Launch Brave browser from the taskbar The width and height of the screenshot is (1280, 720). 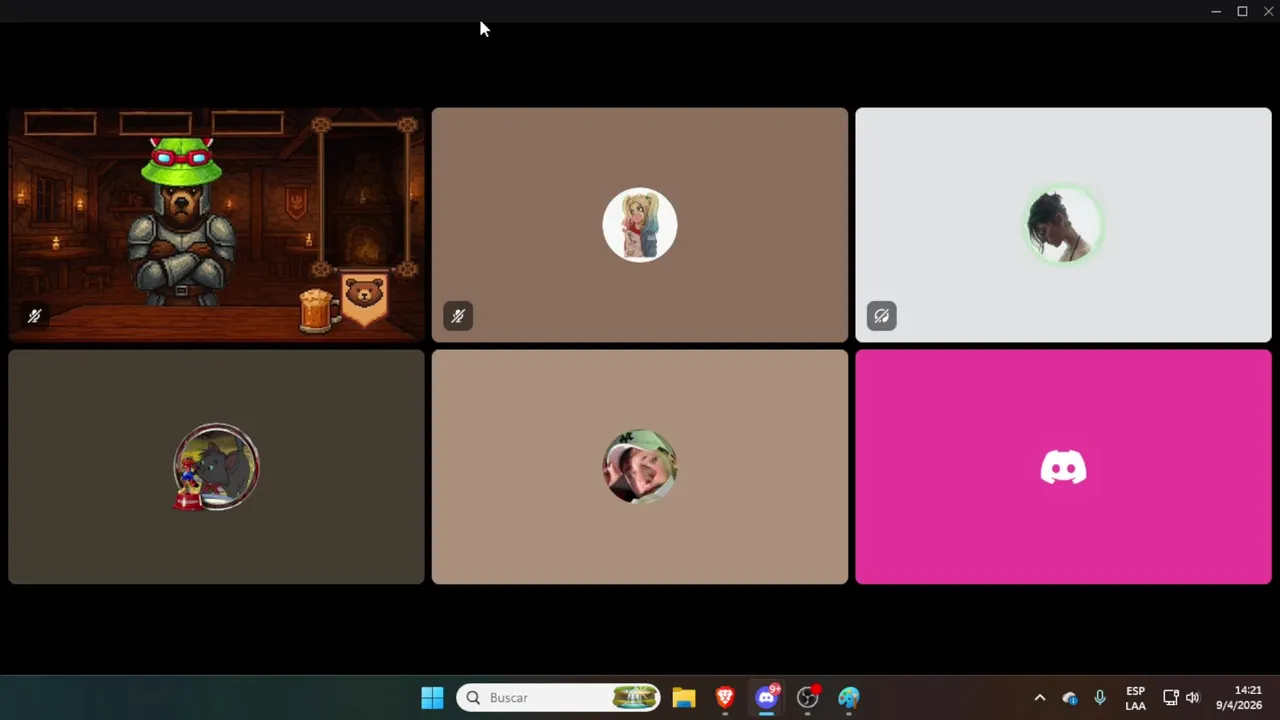725,697
